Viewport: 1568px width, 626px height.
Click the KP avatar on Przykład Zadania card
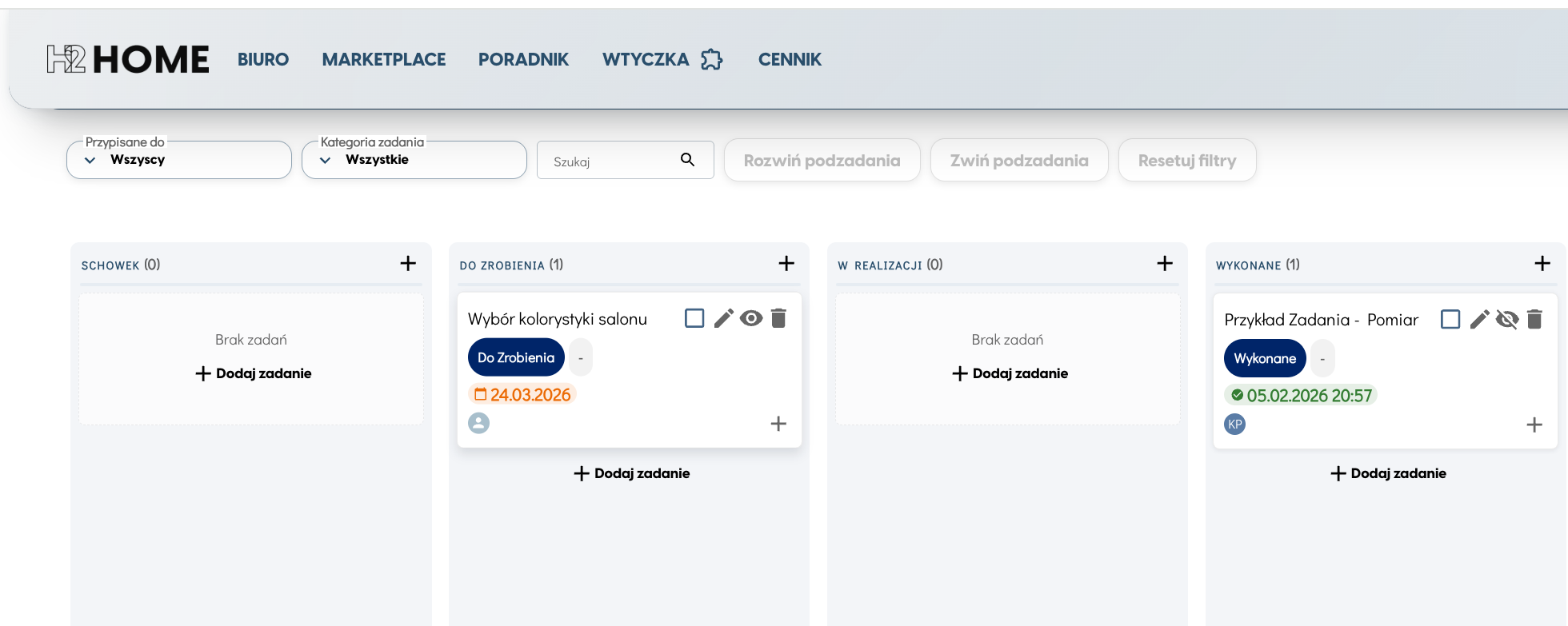click(1235, 424)
